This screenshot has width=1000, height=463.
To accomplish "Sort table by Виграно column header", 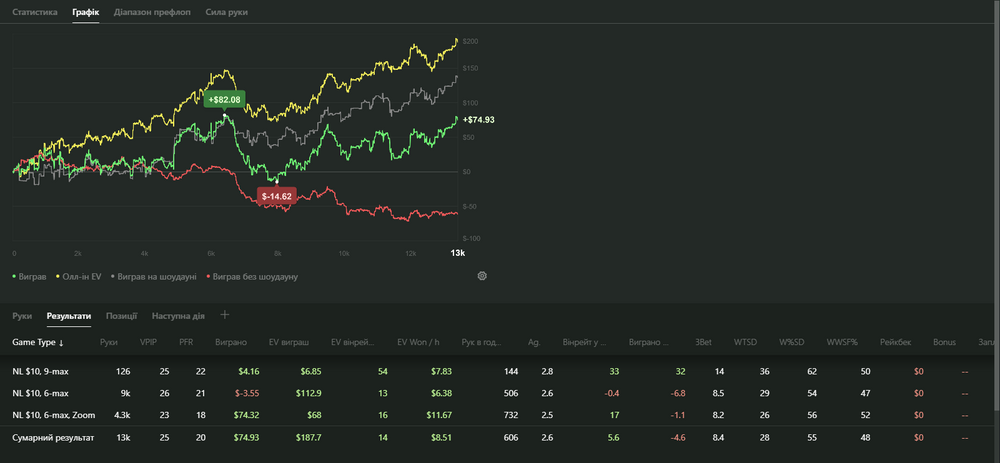I will click(x=232, y=343).
